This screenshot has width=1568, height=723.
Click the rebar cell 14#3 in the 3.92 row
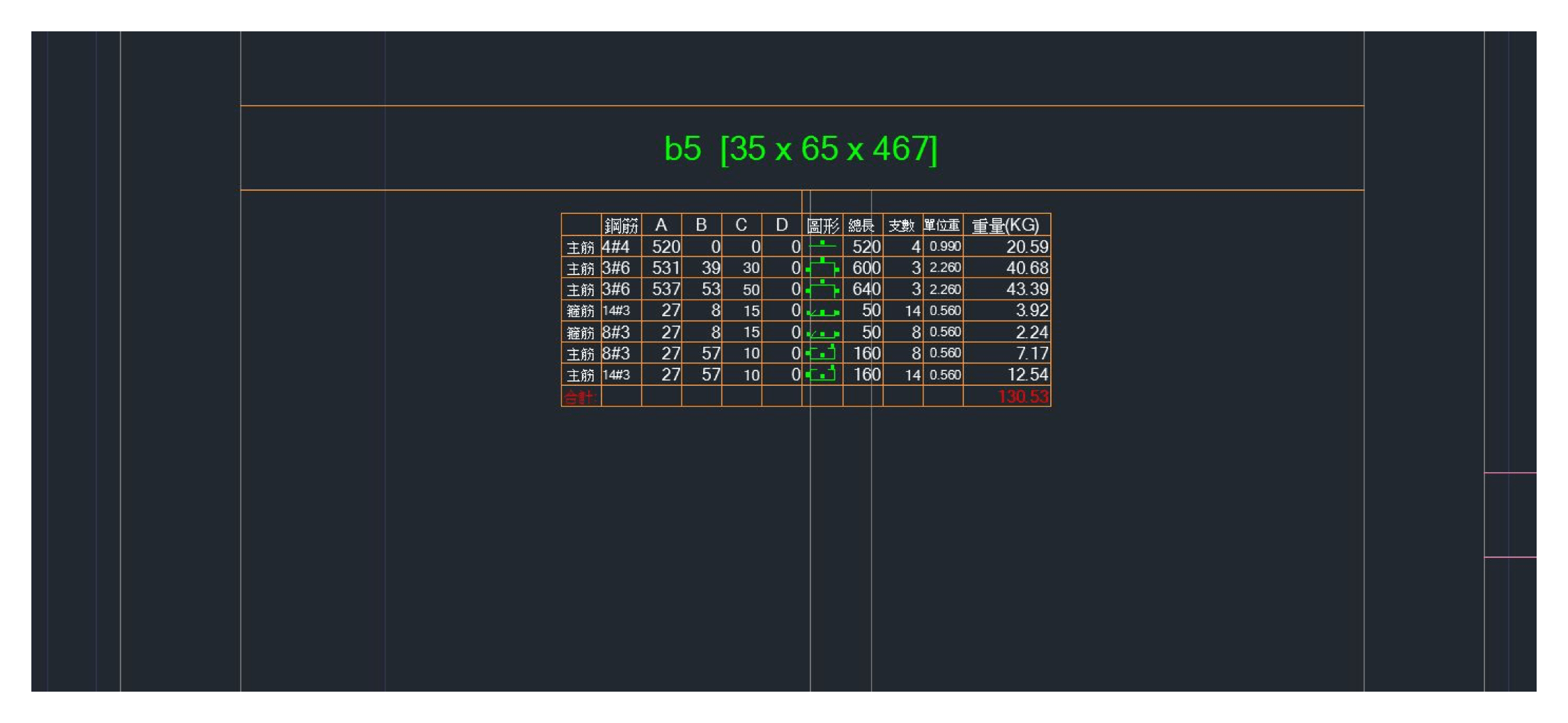[x=616, y=310]
